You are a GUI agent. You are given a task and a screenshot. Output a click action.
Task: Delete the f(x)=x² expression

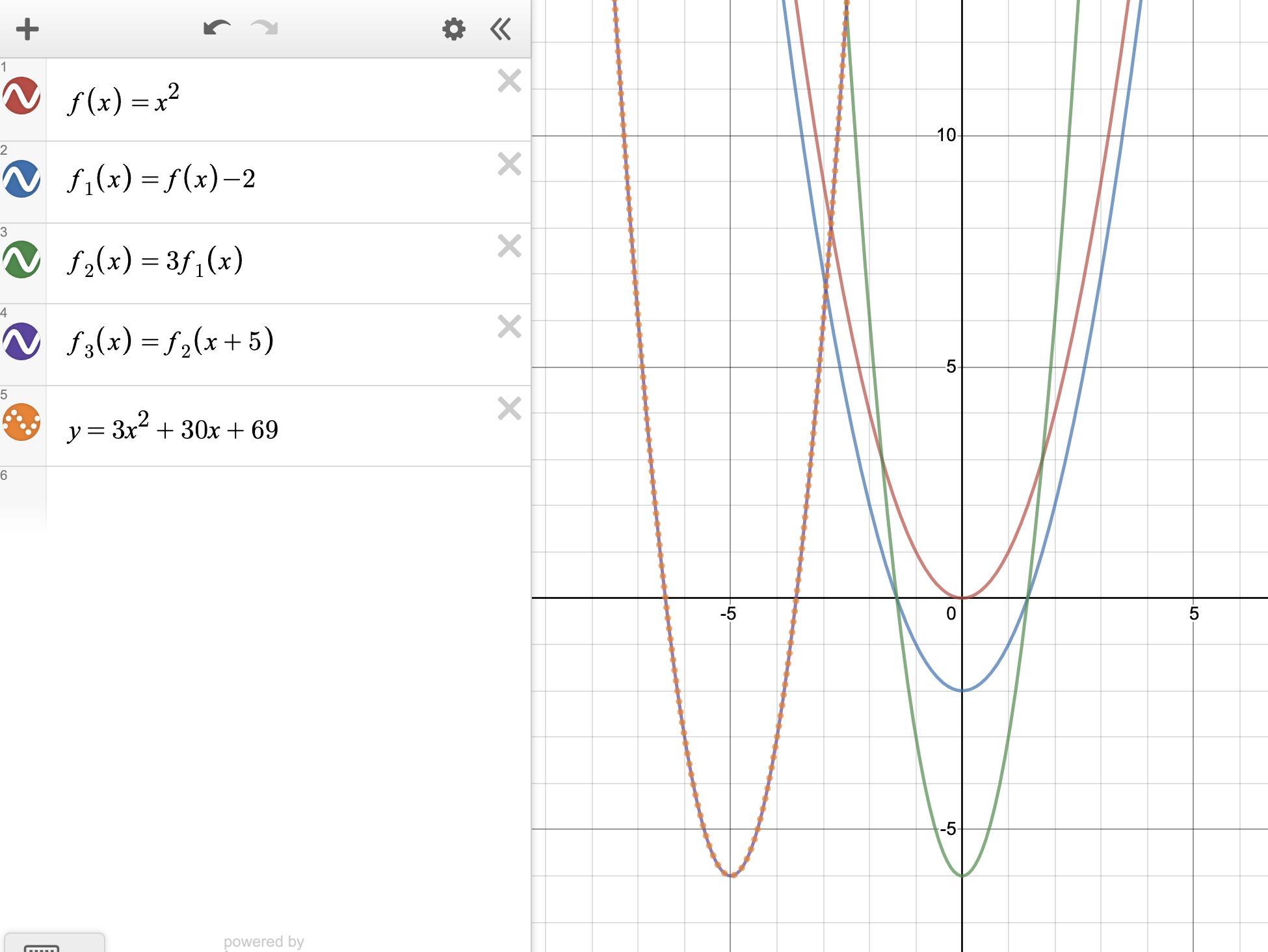509,81
